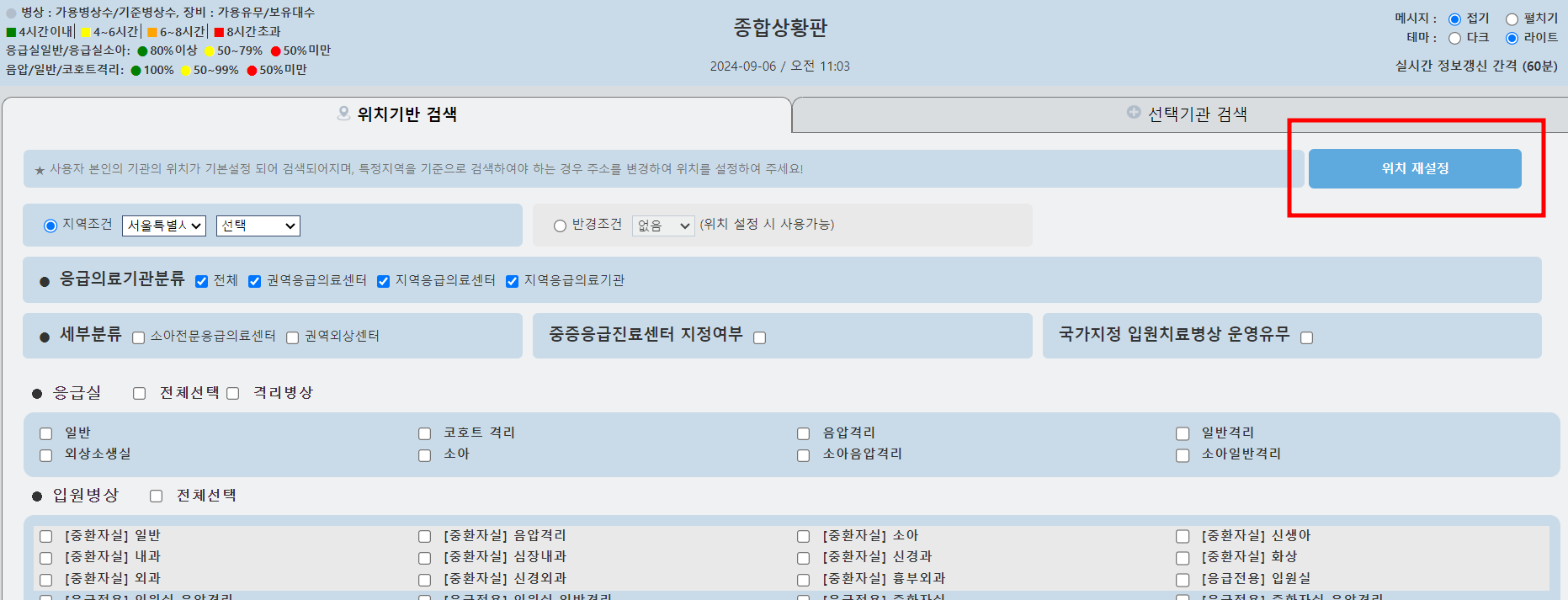Screen dimensions: 1568x600
Task: Check 권역외상센터 checkbox
Action: tap(293, 337)
